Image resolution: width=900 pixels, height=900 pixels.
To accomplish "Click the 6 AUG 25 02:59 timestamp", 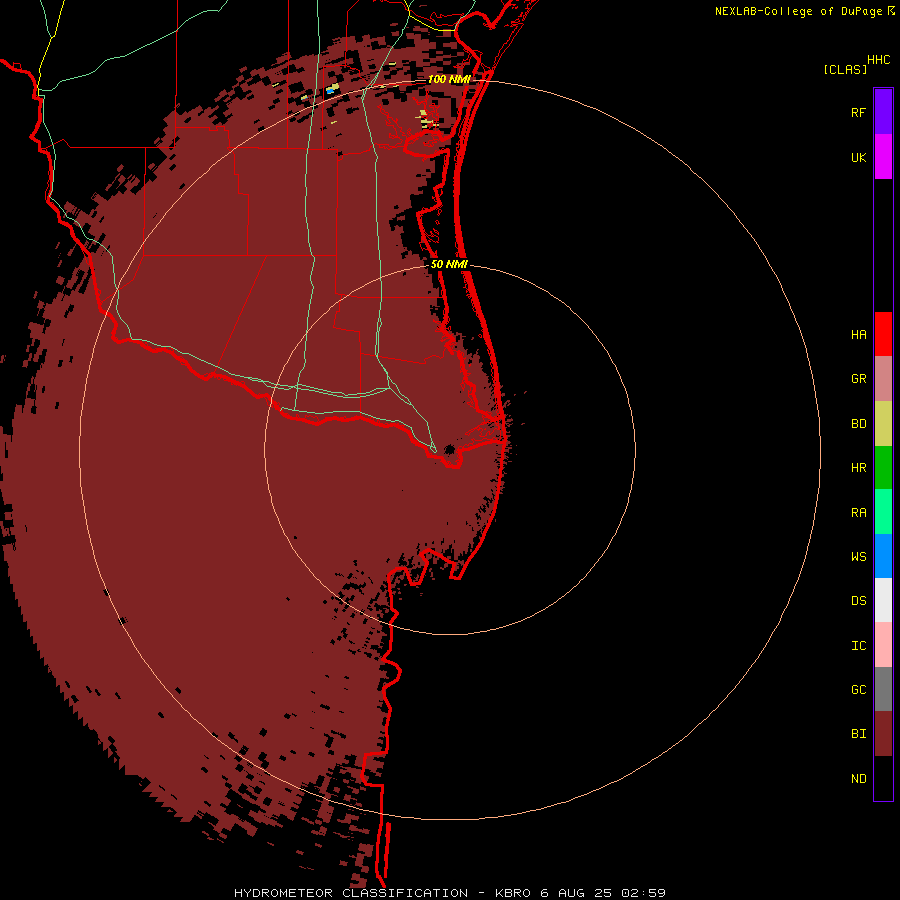I will point(603,893).
